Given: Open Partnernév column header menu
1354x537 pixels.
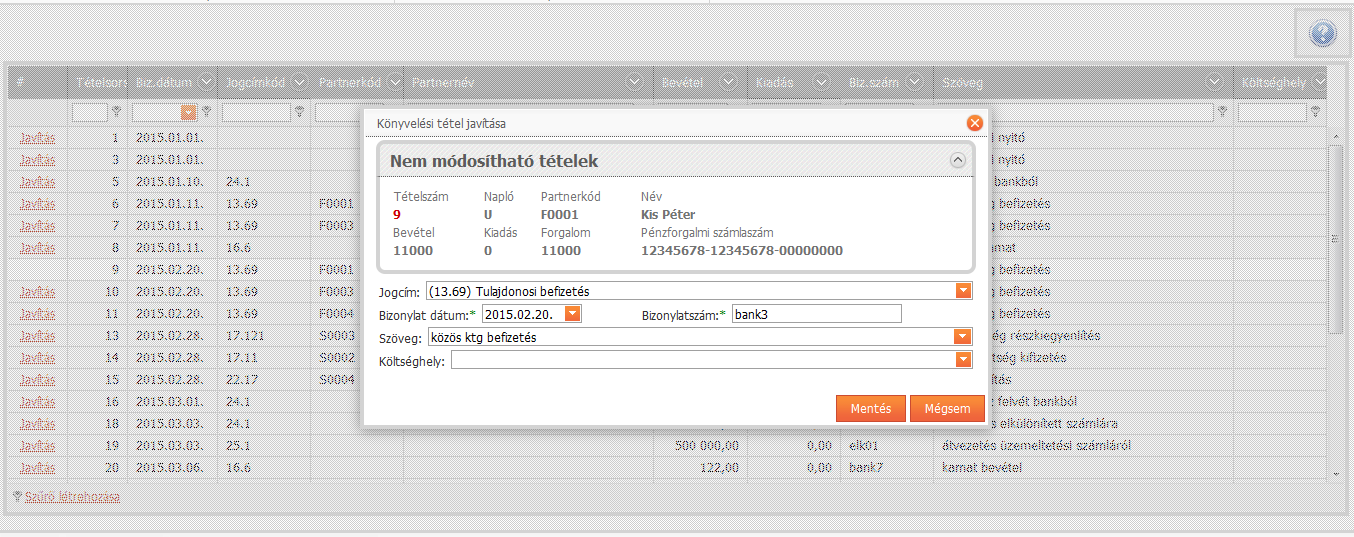Looking at the screenshot, I should pos(634,82).
